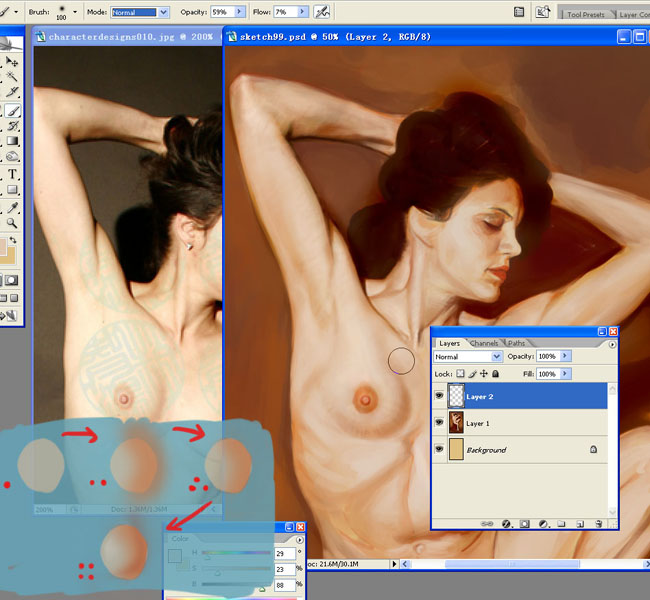Viewport: 650px width, 600px height.
Task: Toggle Lock image pixels
Action: [x=472, y=374]
